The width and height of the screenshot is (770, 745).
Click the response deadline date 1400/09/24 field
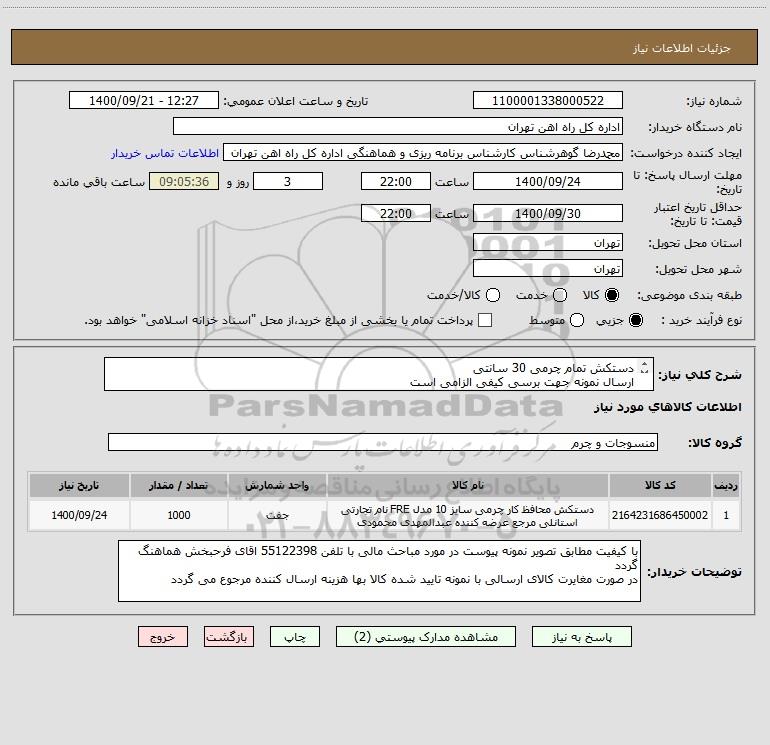tap(548, 181)
